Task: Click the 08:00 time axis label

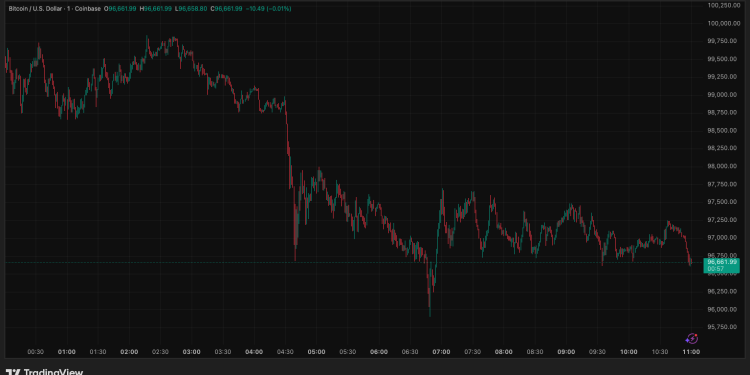Action: [504, 352]
